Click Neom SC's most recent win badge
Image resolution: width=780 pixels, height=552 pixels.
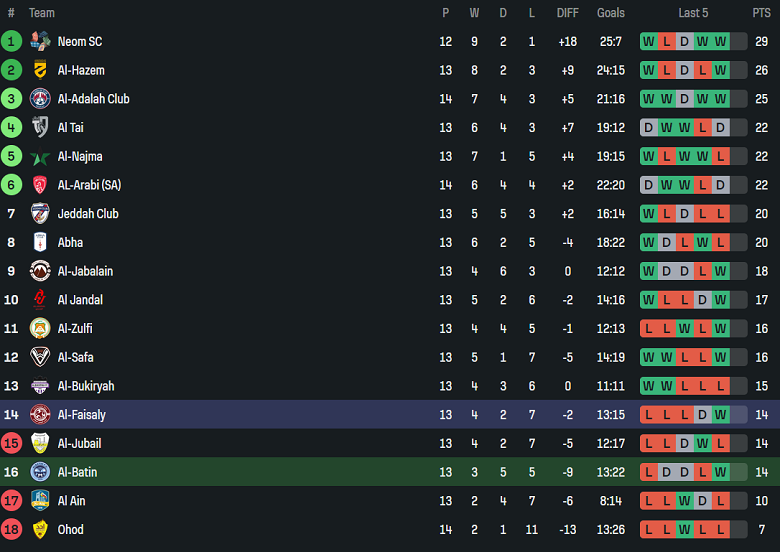(720, 41)
